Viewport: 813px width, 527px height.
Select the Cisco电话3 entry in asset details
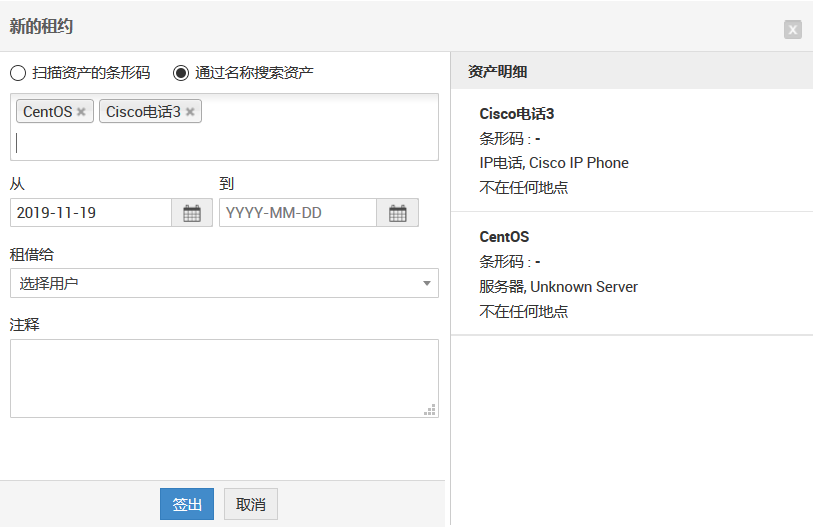[x=516, y=114]
